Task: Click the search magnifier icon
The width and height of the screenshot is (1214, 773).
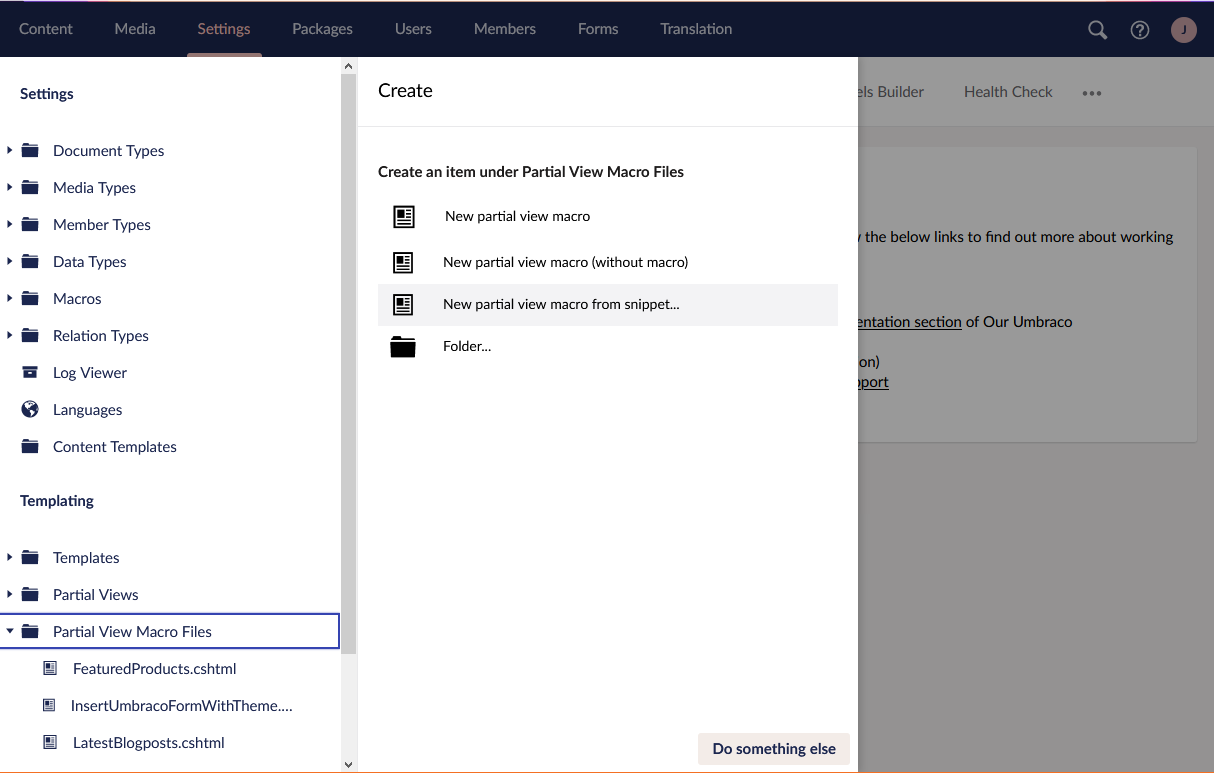Action: (1097, 30)
